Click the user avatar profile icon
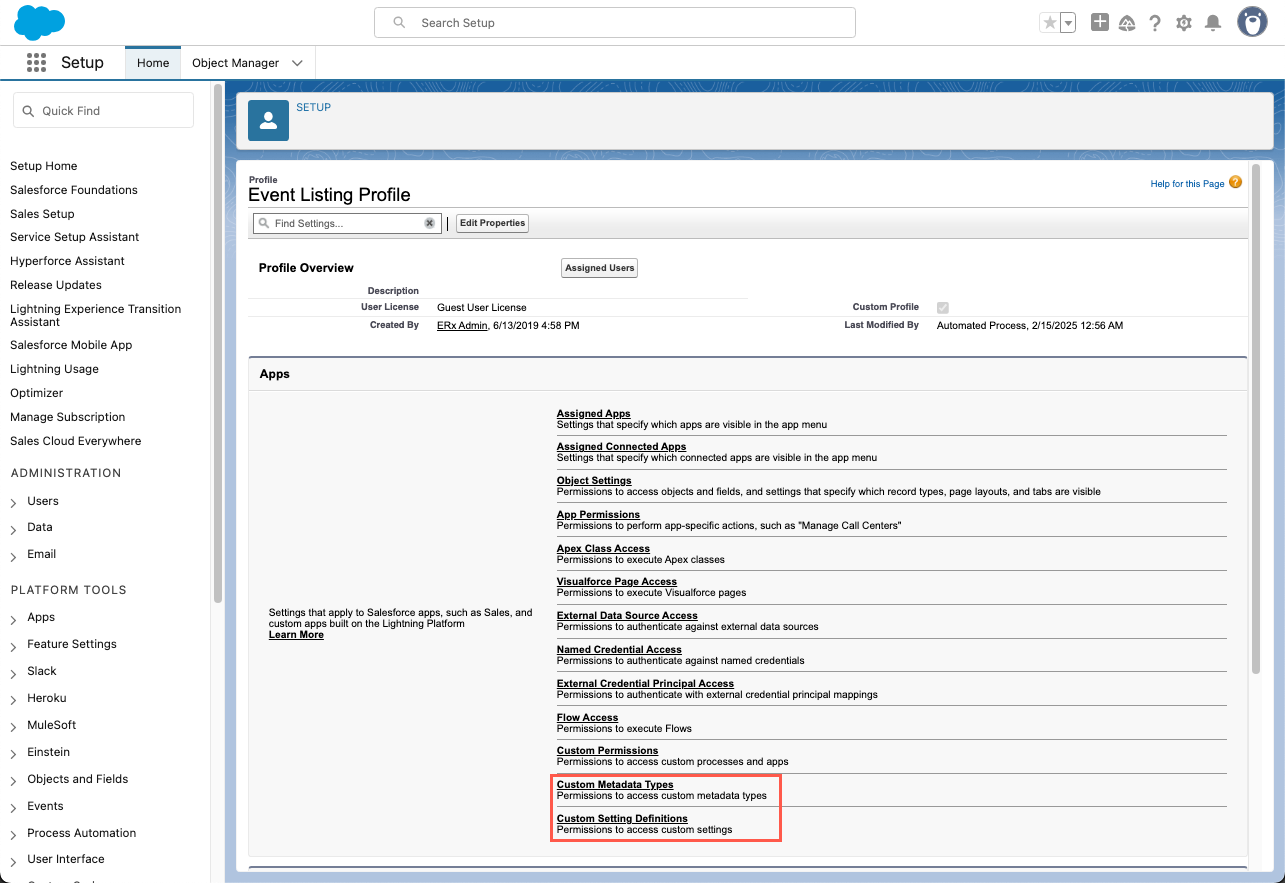The image size is (1285, 883). click(x=1252, y=22)
